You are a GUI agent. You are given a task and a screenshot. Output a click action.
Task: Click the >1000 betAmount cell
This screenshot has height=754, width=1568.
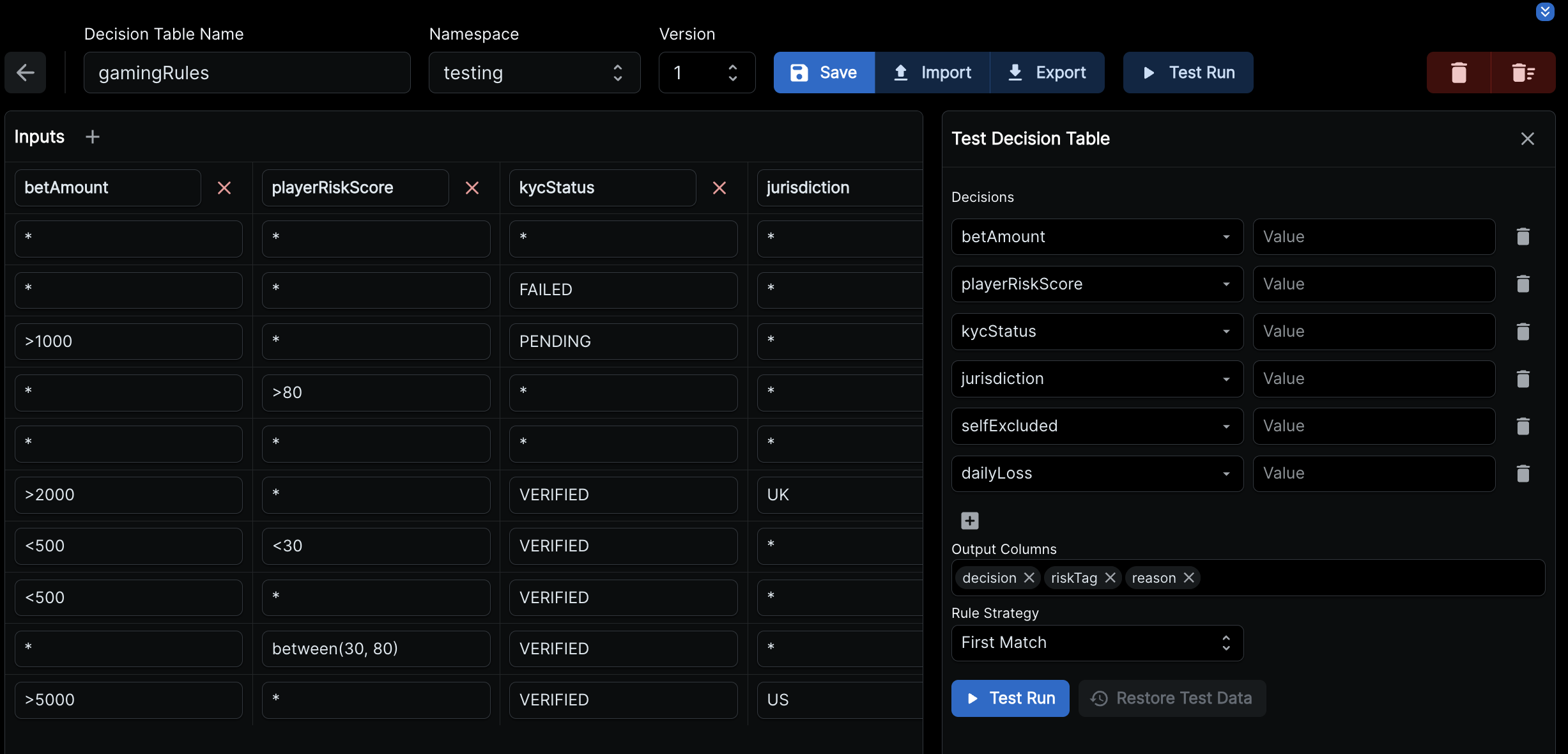128,341
